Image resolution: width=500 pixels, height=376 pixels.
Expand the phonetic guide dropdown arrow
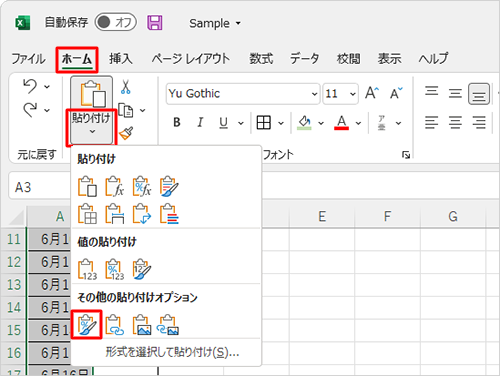(398, 123)
